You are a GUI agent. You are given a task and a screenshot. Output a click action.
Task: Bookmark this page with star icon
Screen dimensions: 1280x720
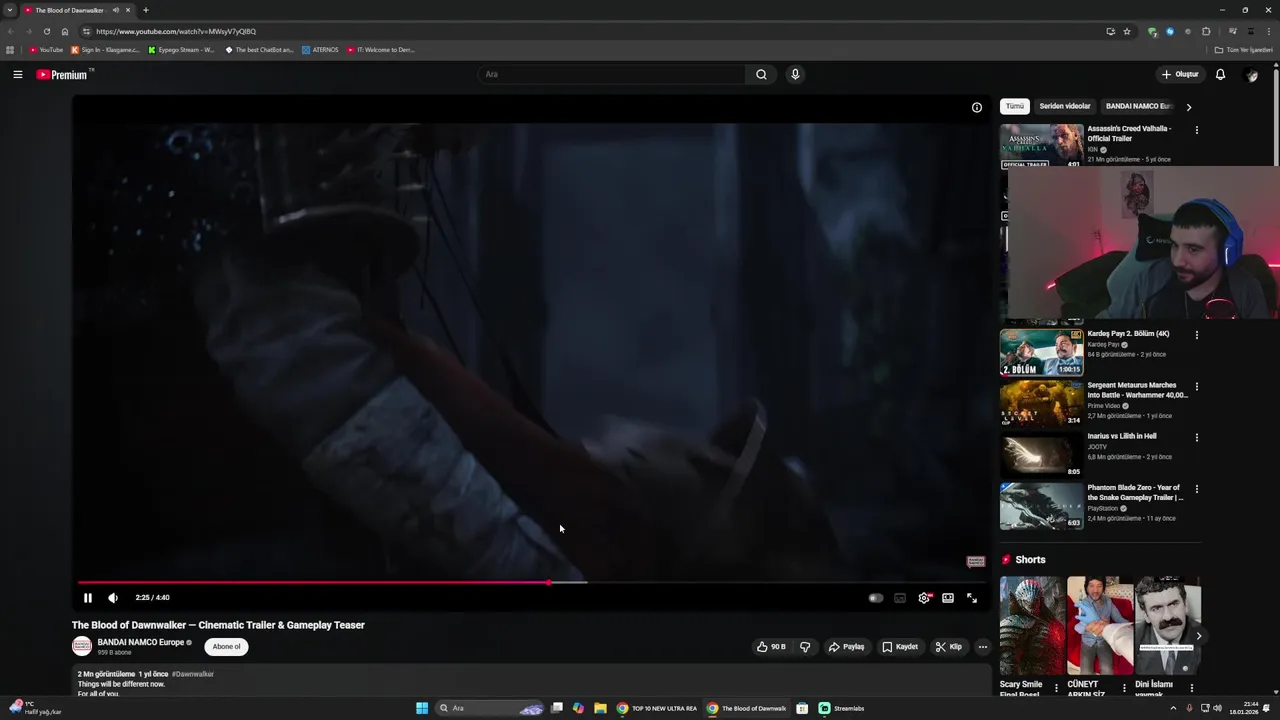click(1127, 31)
